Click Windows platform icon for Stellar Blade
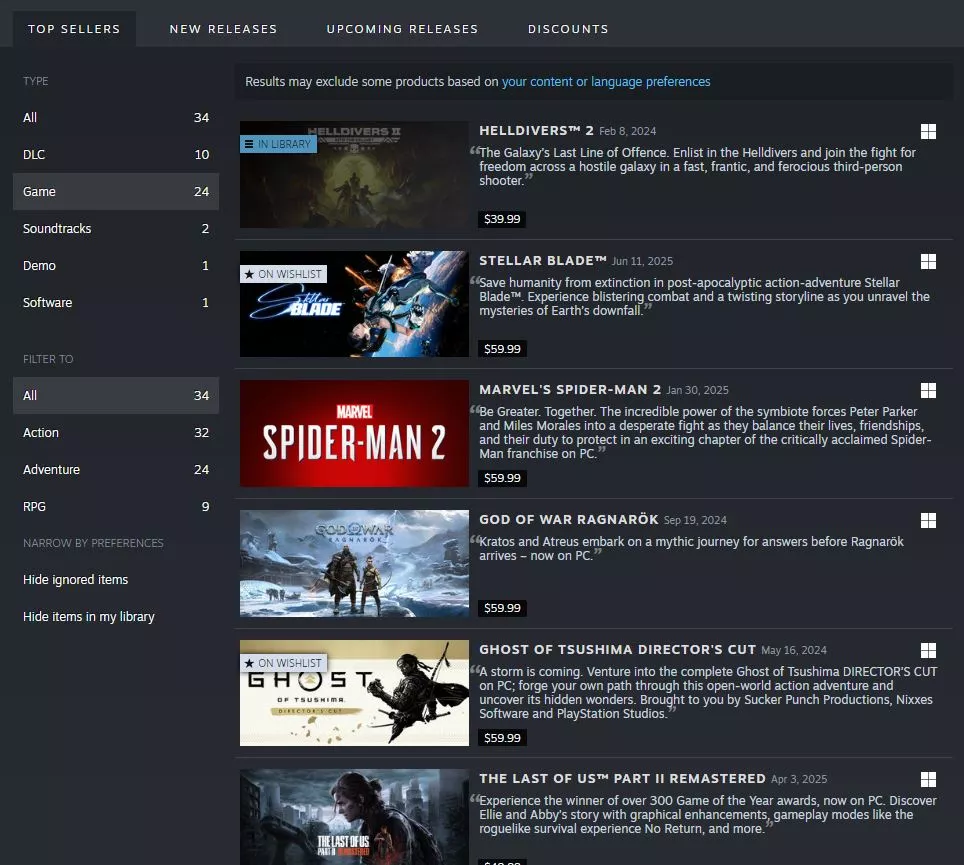 928,261
